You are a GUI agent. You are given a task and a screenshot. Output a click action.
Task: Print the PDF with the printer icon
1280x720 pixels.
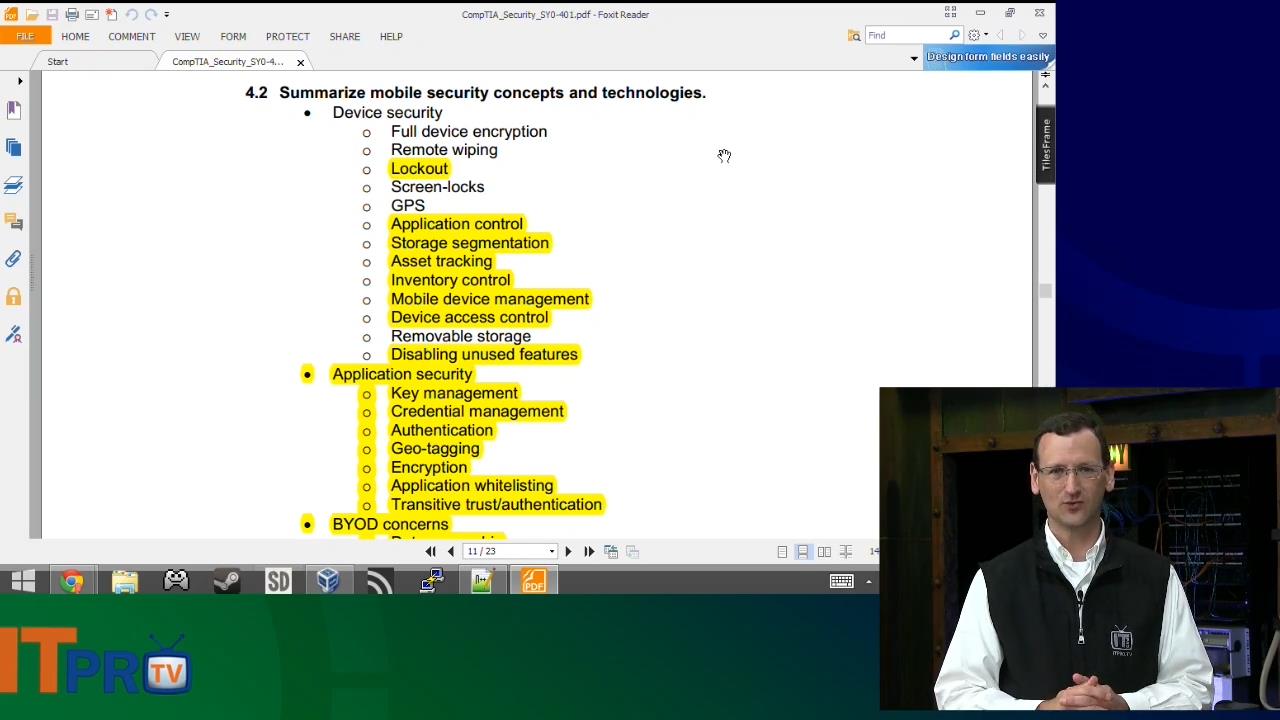(x=72, y=14)
